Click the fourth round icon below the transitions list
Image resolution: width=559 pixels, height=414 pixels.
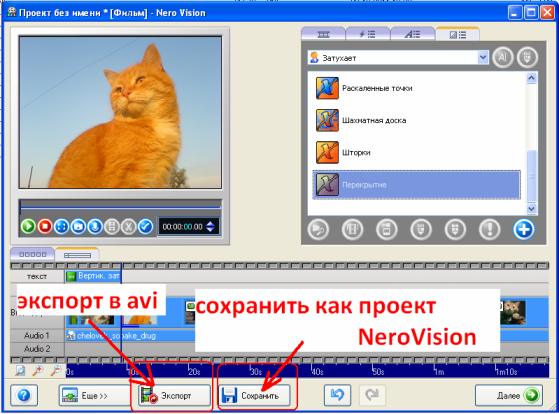[421, 229]
